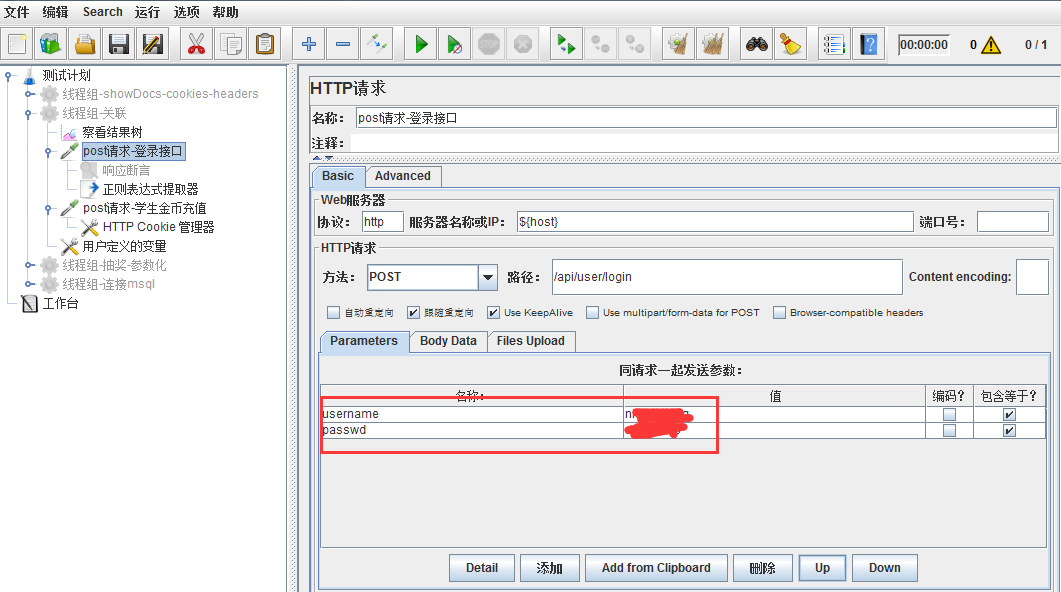Click the warning triangle error log icon

991,45
